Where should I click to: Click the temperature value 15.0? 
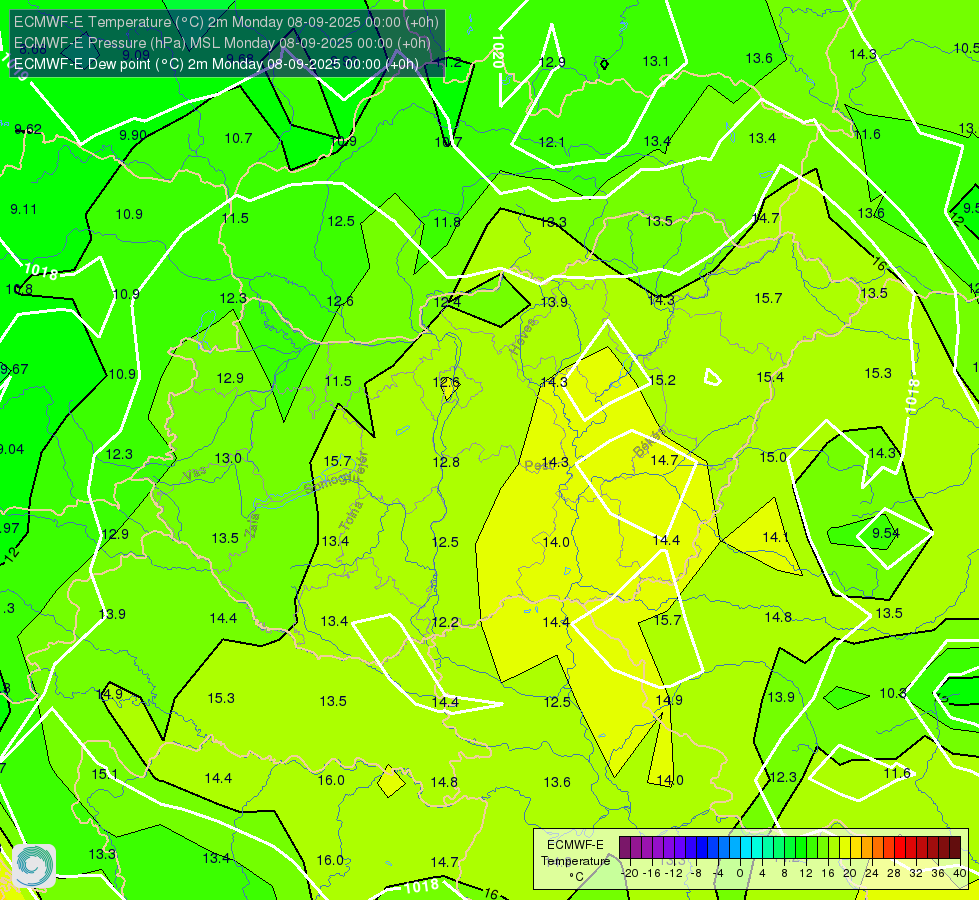point(773,457)
